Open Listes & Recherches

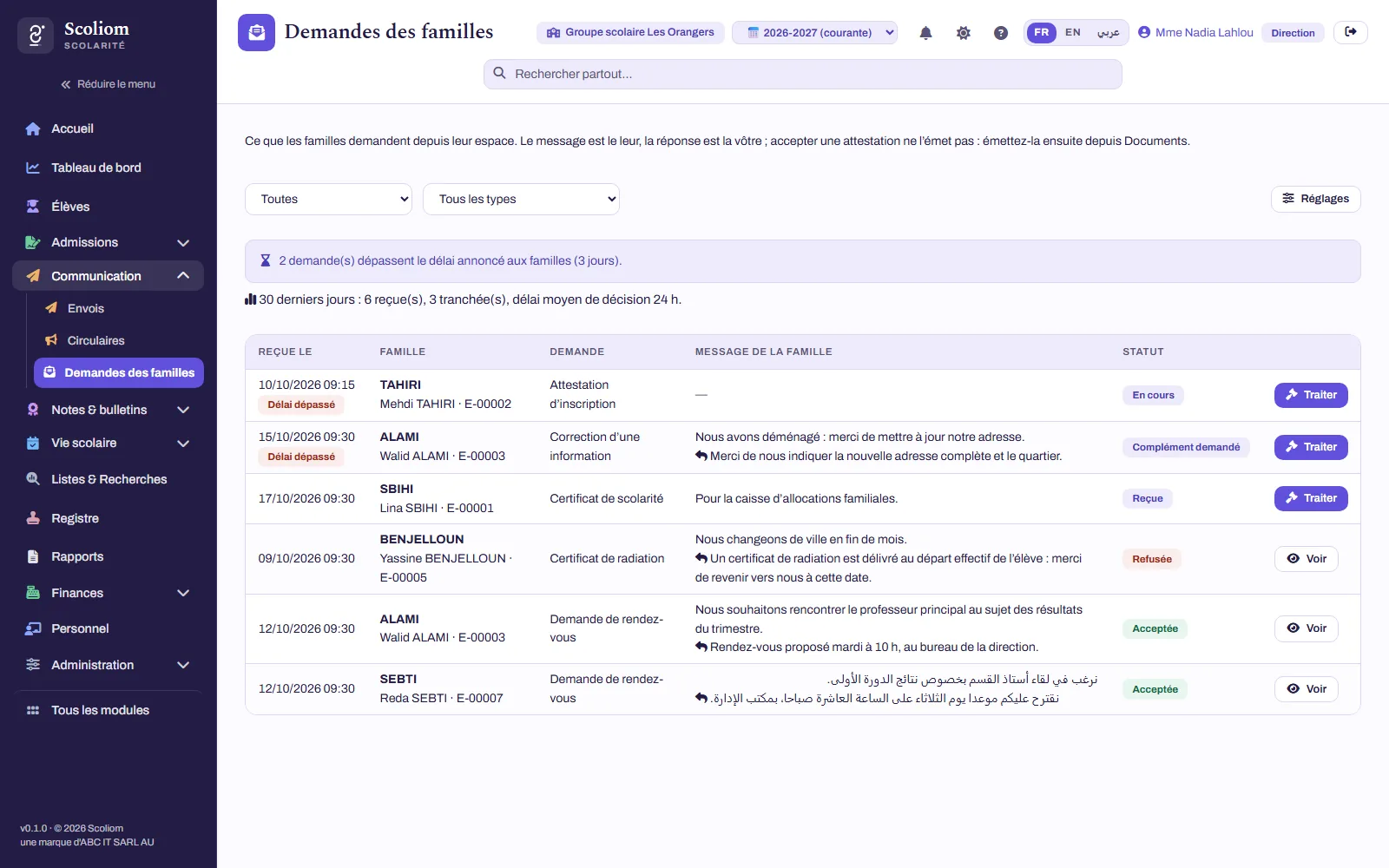coord(109,479)
